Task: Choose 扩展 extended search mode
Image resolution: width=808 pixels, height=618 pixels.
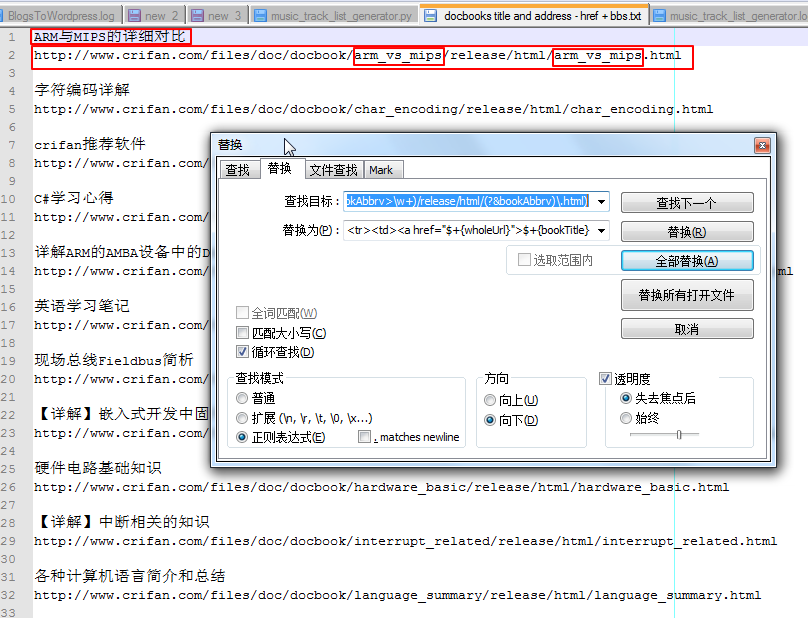Action: point(243,418)
